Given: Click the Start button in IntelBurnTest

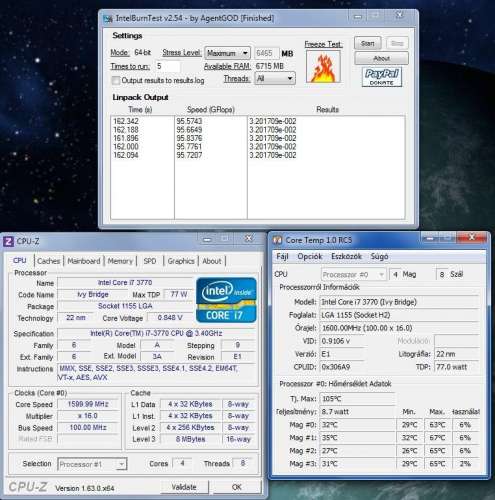Looking at the screenshot, I should 367,43.
